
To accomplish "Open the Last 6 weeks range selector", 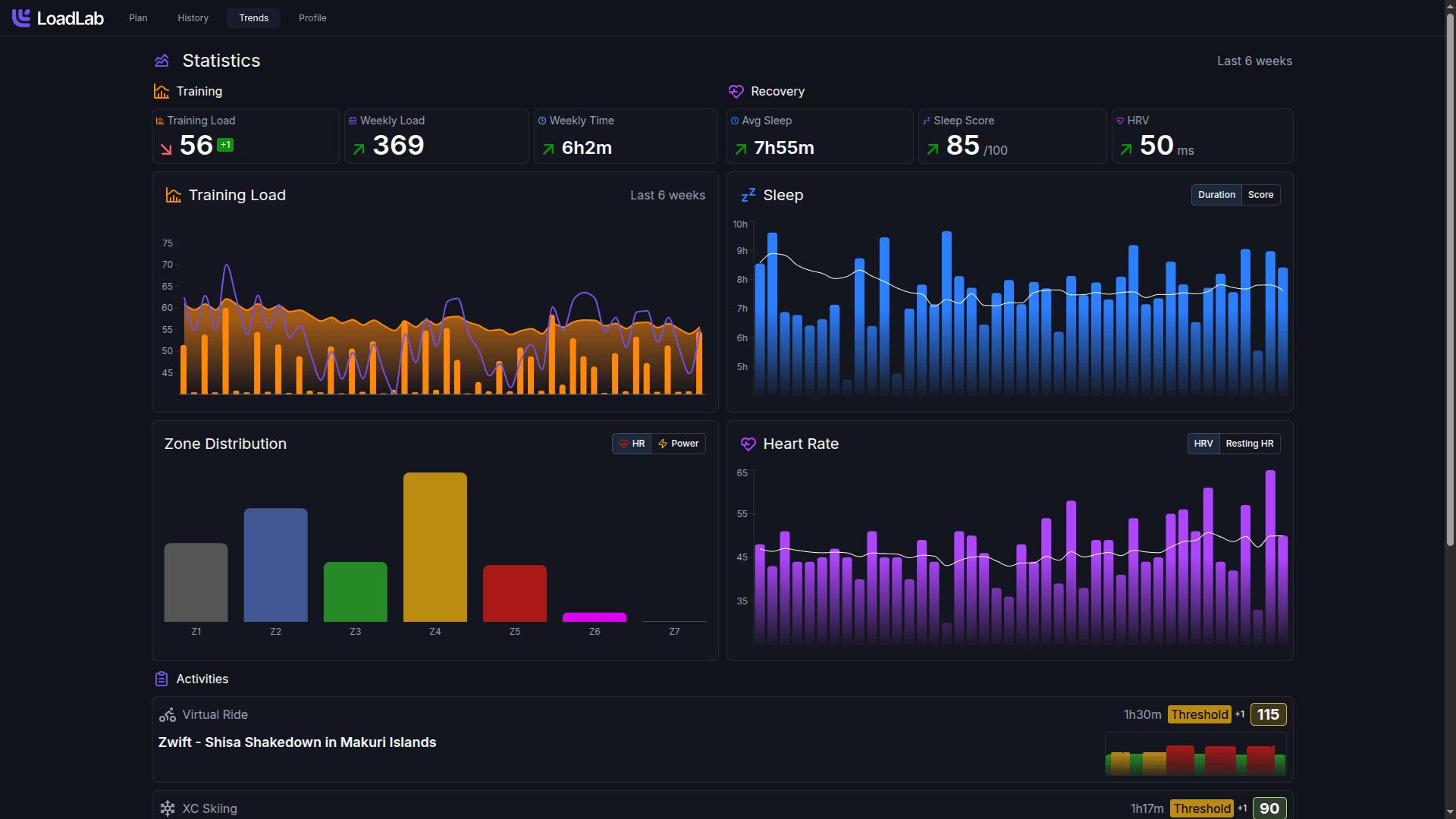I will point(1254,61).
